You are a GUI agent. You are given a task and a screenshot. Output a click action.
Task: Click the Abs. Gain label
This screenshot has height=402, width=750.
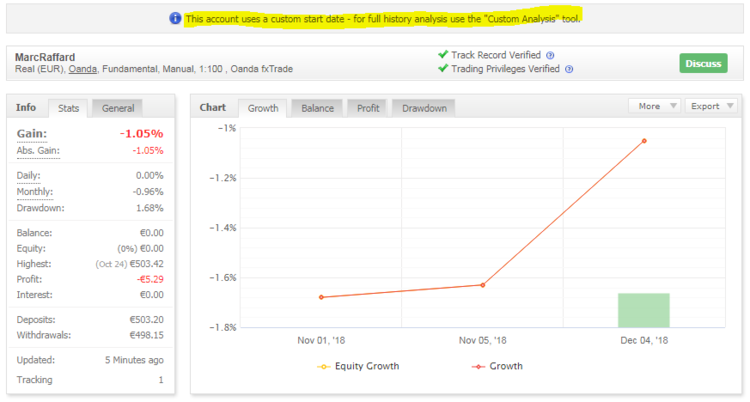point(38,151)
